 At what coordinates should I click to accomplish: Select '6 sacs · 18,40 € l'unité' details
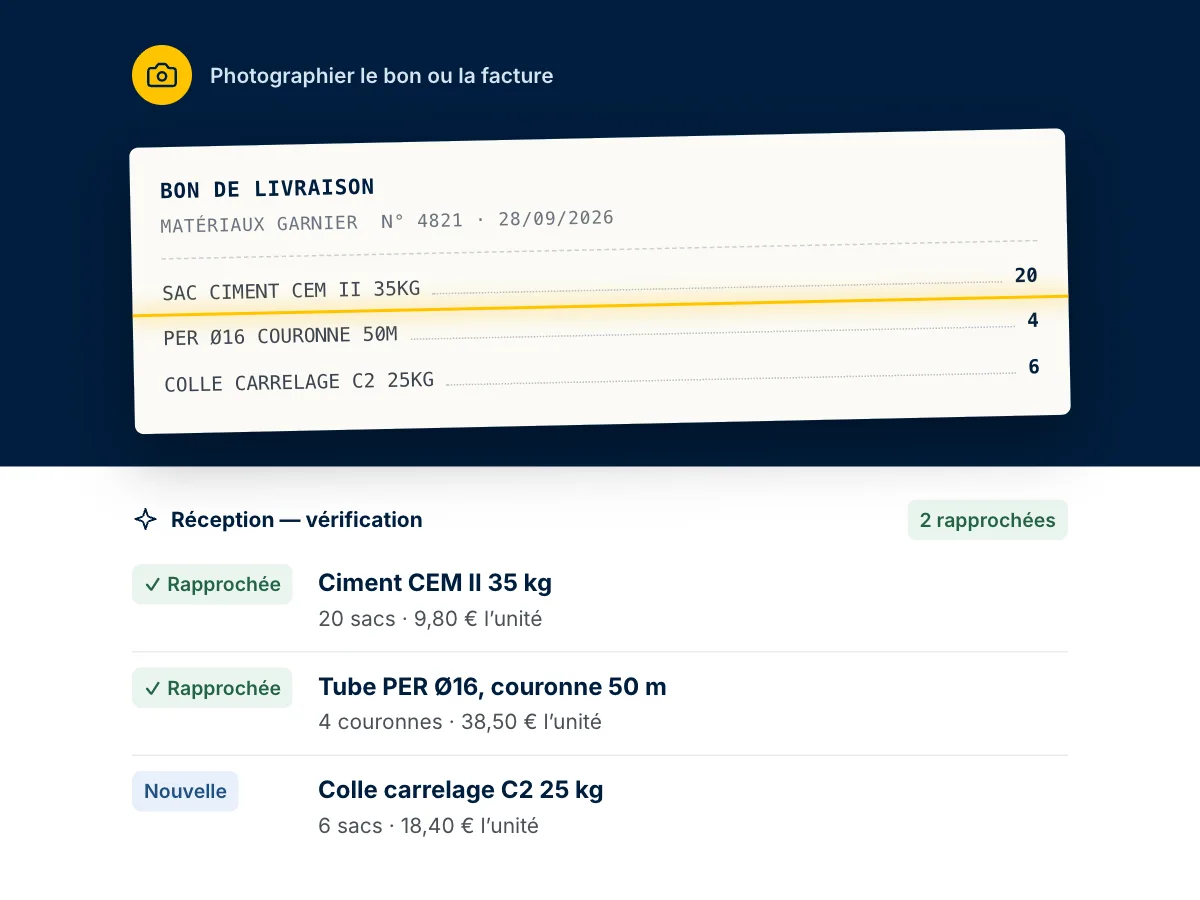point(428,826)
